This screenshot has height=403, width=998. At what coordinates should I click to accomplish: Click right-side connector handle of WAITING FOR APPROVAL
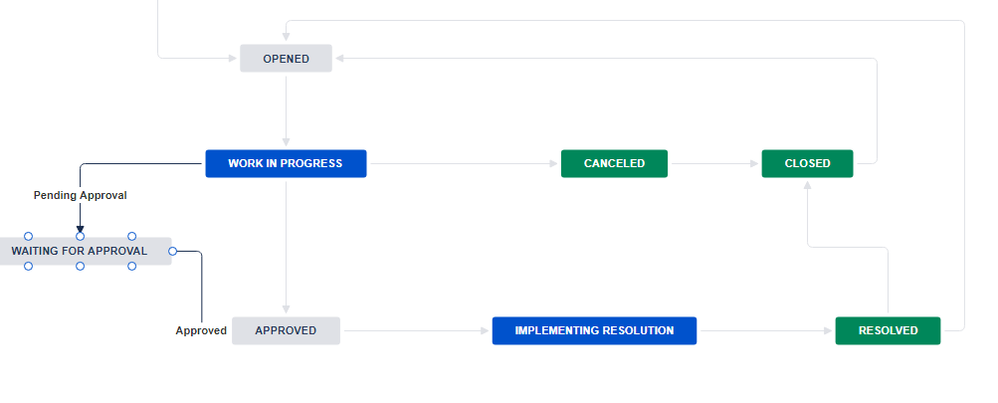[172, 251]
